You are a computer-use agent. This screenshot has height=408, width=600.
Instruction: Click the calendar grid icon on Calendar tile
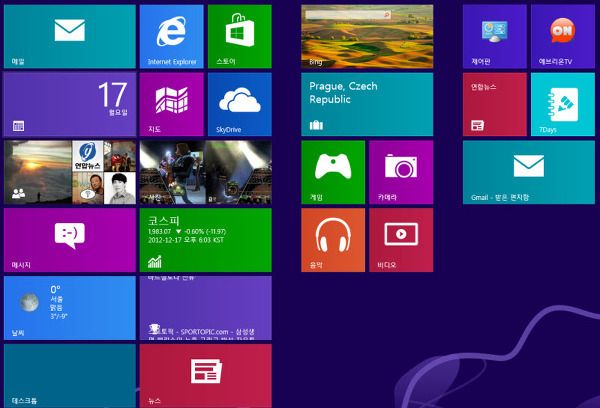click(18, 126)
